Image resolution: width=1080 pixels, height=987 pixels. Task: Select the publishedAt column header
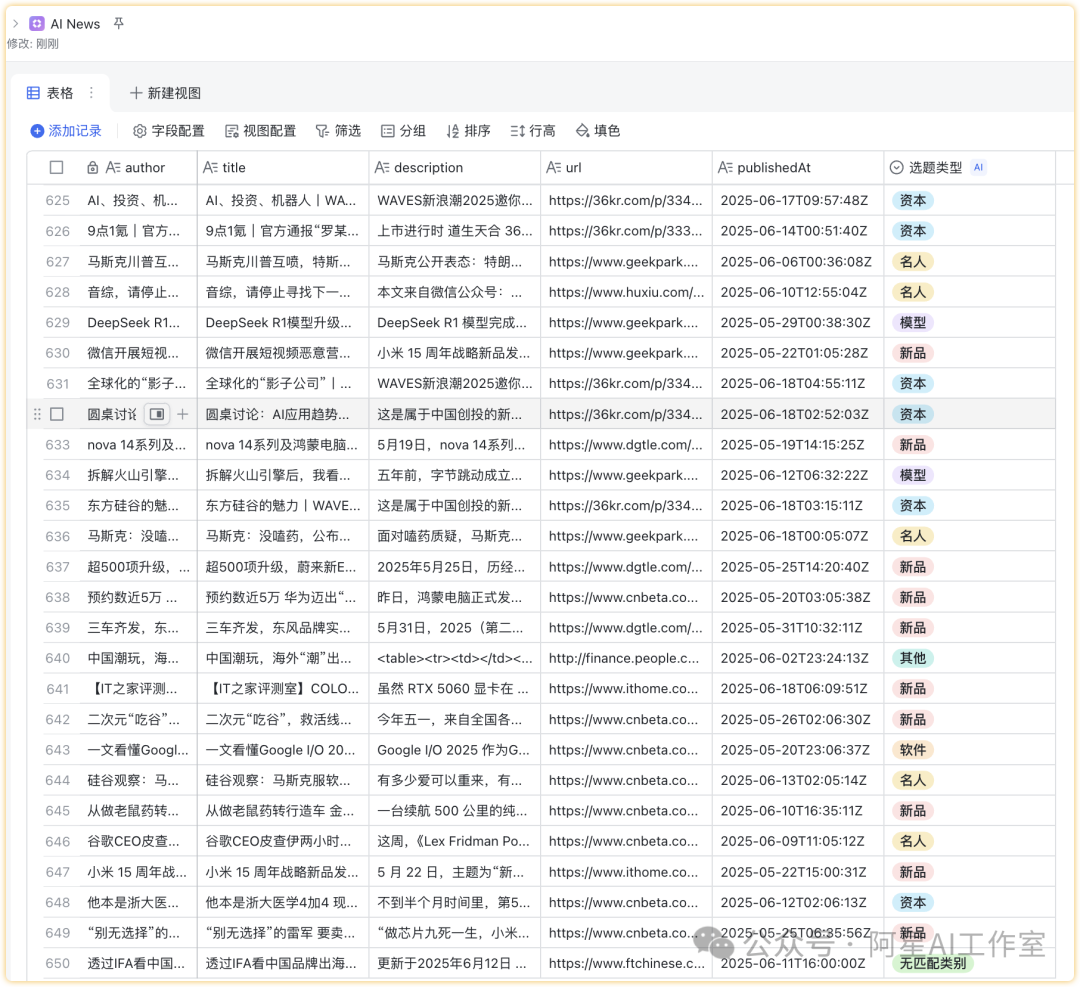pyautogui.click(x=798, y=167)
